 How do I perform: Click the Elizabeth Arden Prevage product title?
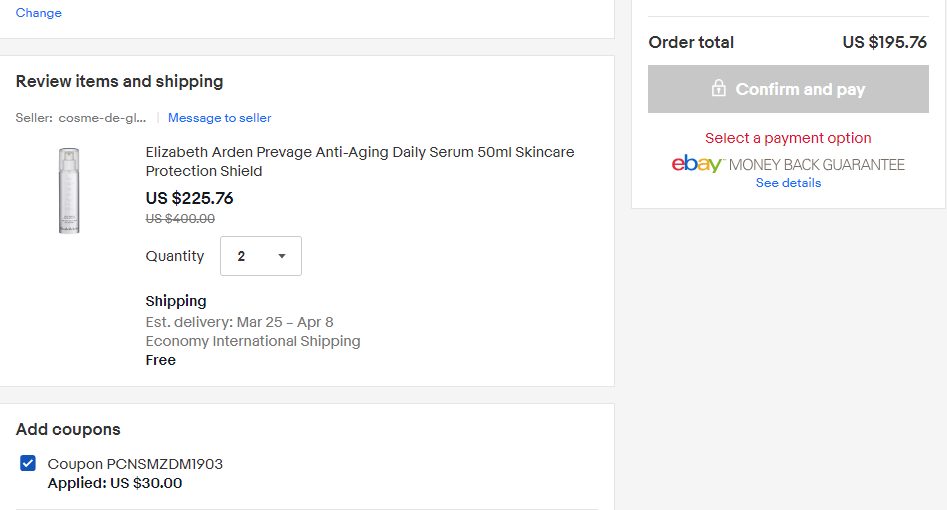[x=360, y=161]
